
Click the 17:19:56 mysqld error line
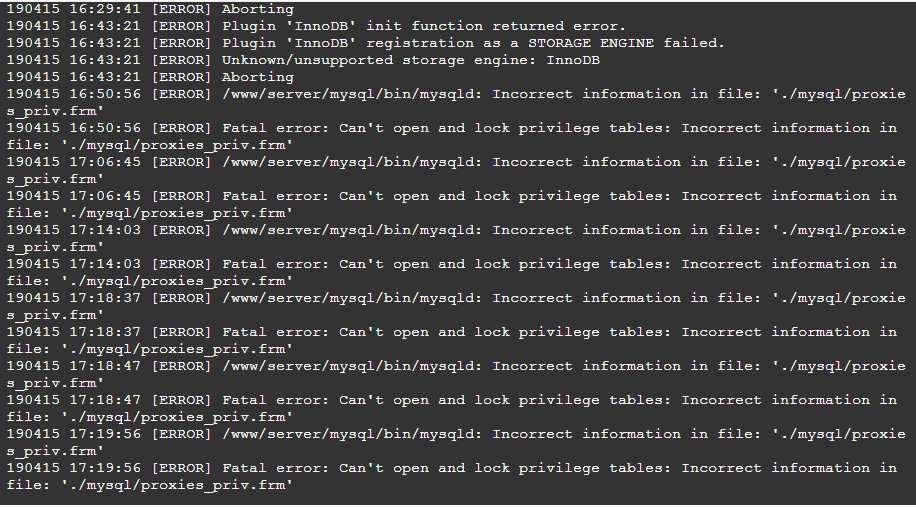pyautogui.click(x=456, y=441)
